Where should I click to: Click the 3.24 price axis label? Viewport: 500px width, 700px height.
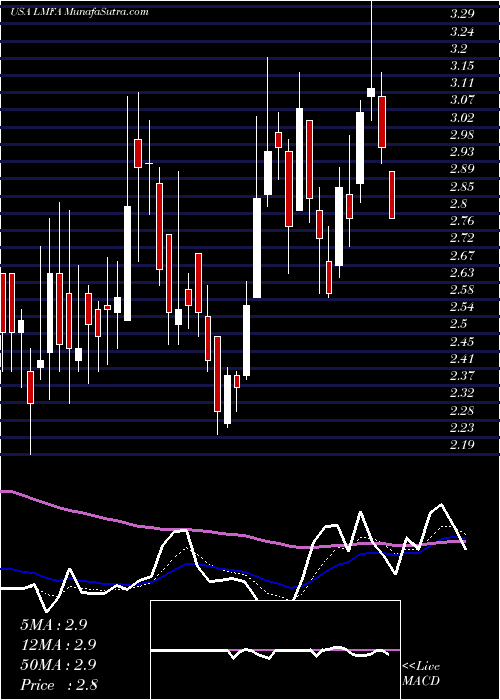(x=461, y=32)
